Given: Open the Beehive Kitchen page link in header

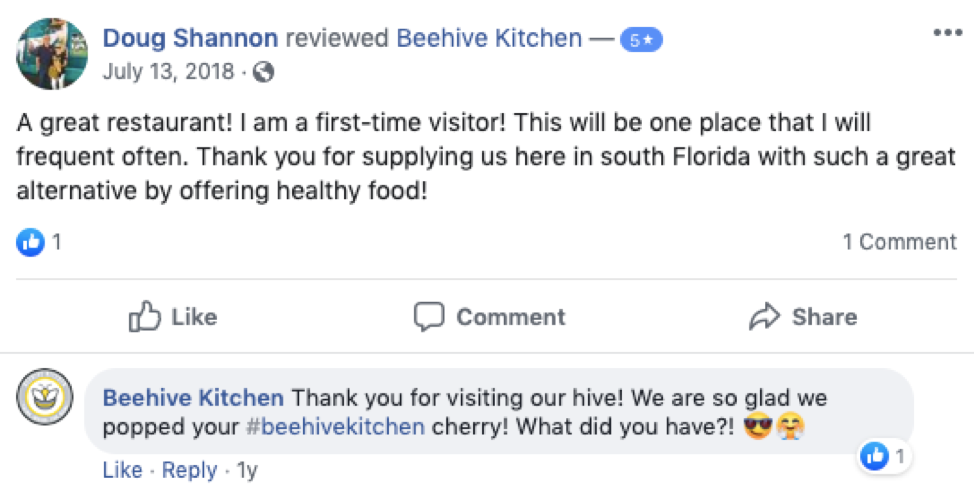Looking at the screenshot, I should 489,39.
